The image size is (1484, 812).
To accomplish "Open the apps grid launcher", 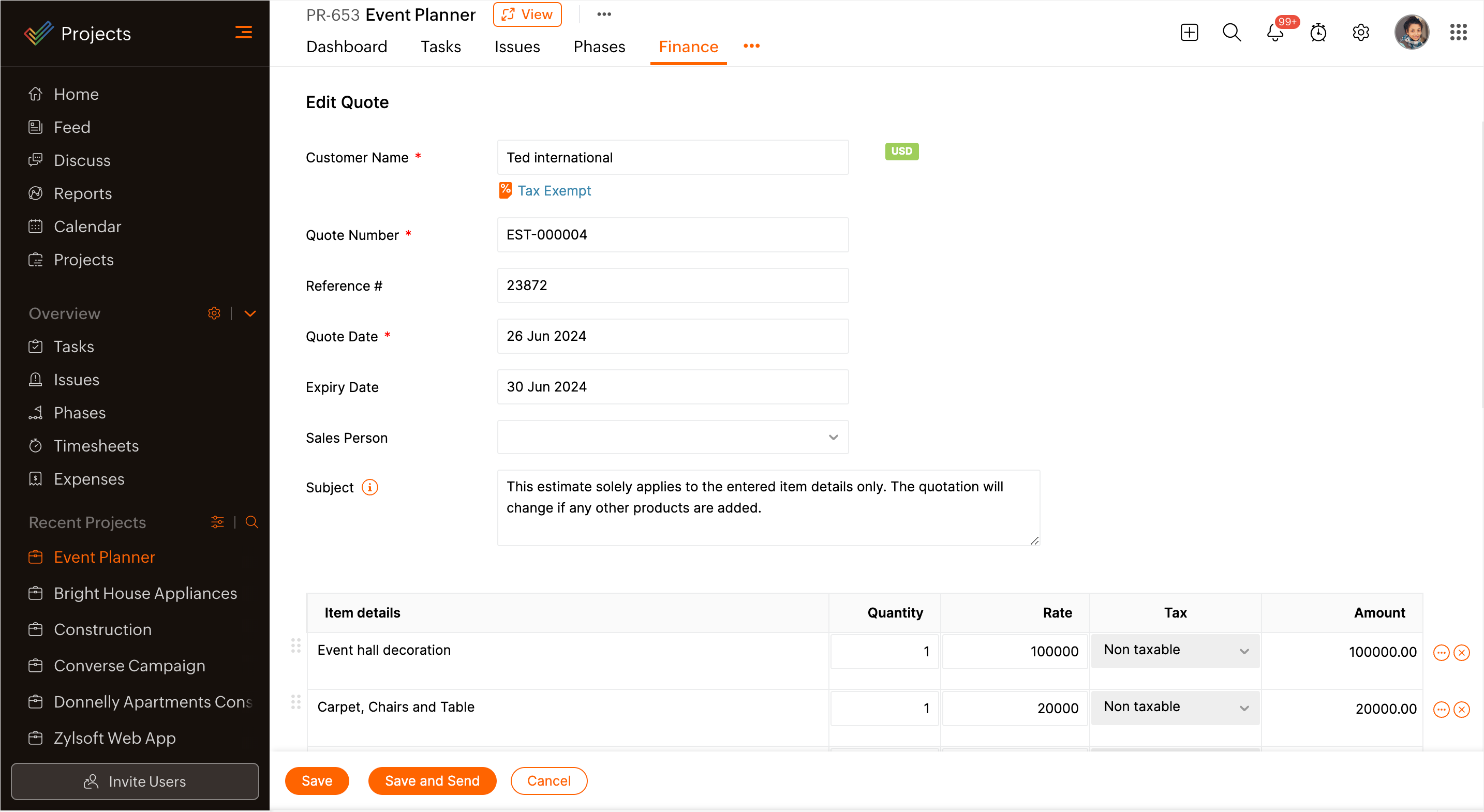I will click(x=1458, y=32).
